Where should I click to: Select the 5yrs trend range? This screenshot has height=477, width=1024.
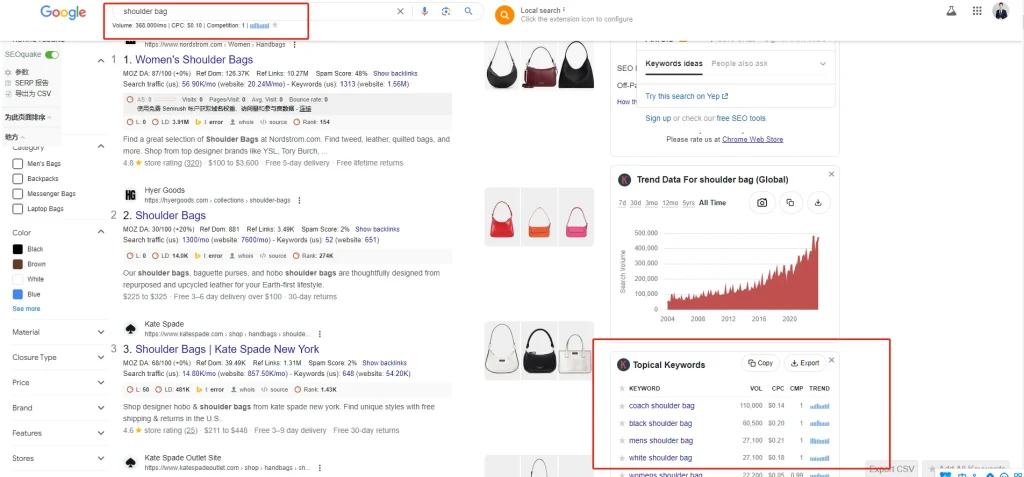[688, 203]
